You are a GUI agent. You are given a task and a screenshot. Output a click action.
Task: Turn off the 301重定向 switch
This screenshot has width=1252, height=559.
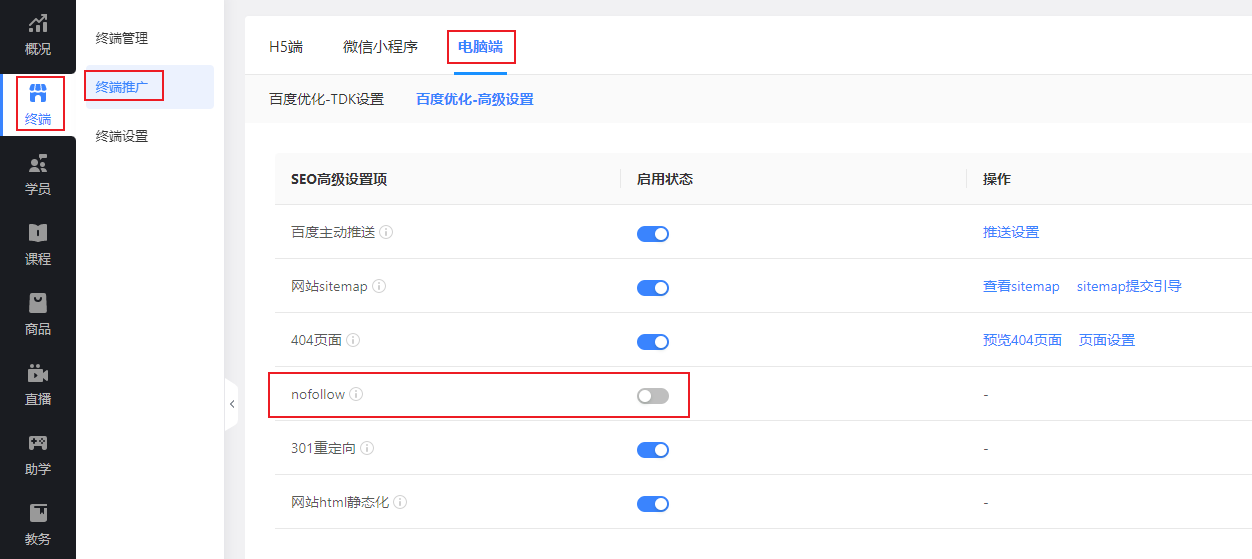[653, 450]
